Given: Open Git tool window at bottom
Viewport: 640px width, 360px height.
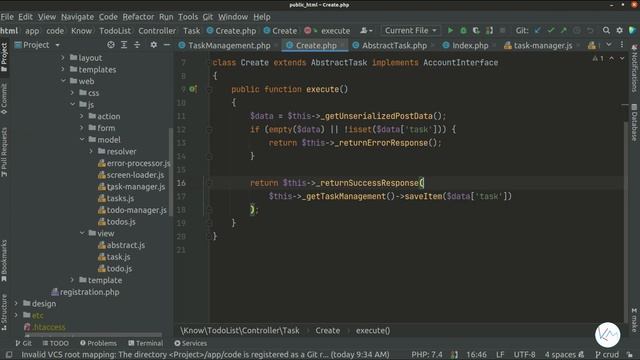Looking at the screenshot, I should 23,343.
